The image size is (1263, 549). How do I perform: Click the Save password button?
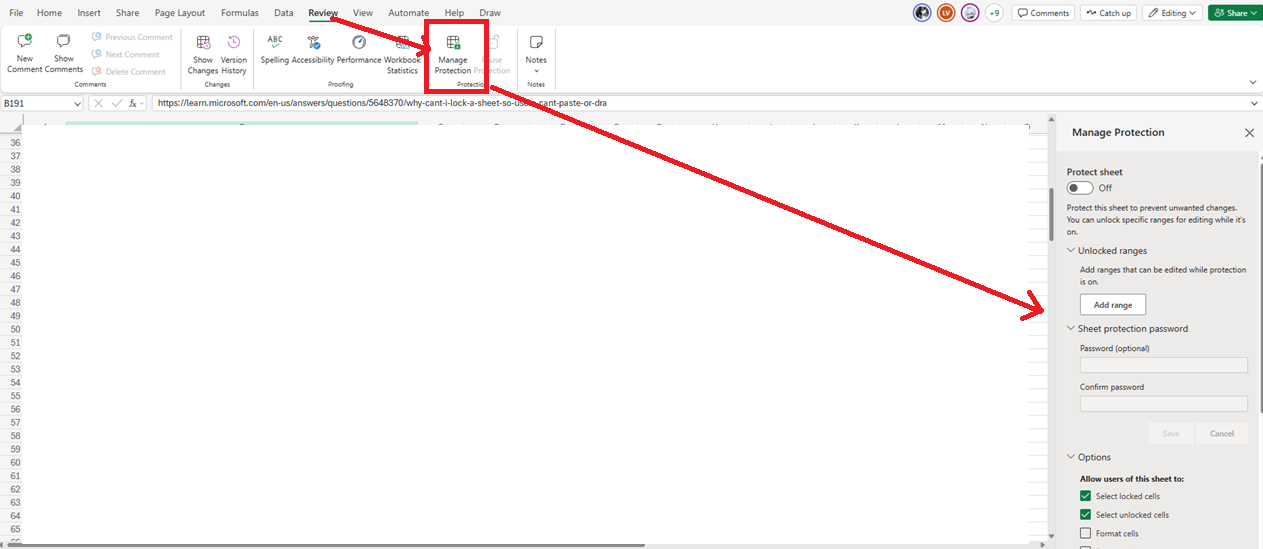pos(1171,433)
